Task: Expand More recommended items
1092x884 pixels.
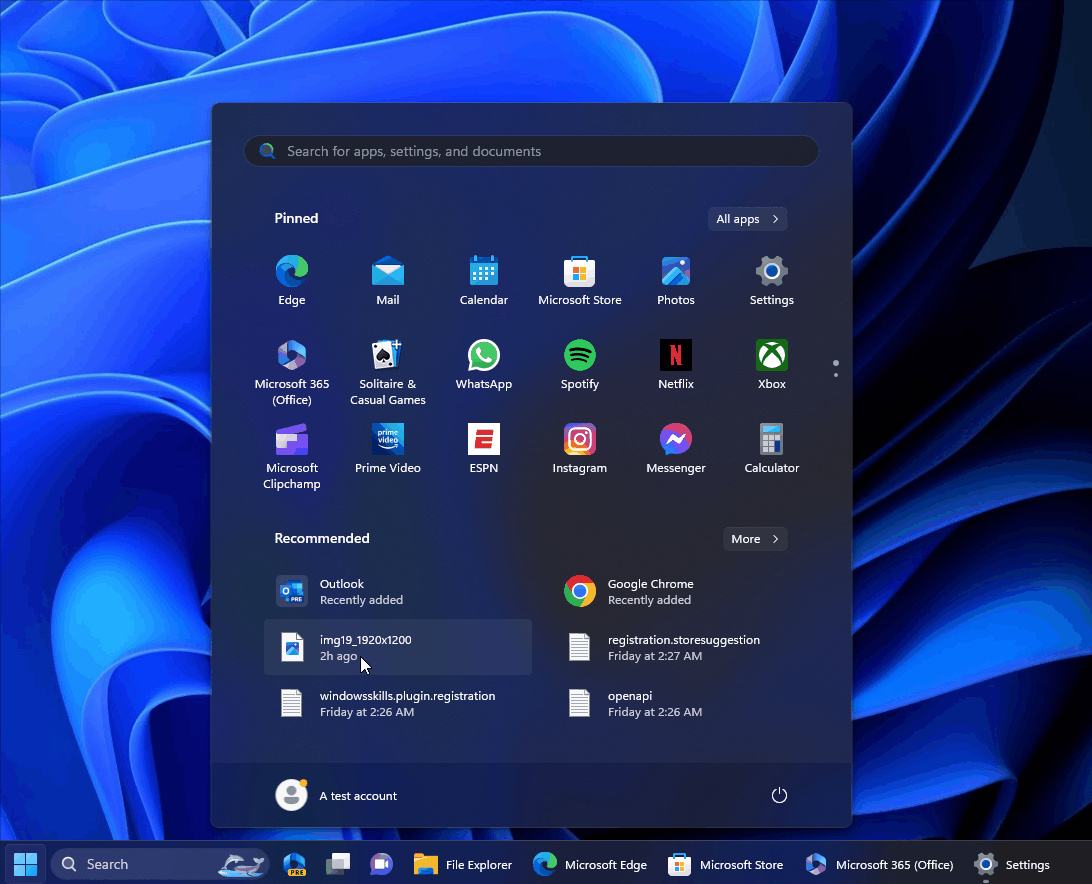Action: click(x=755, y=538)
